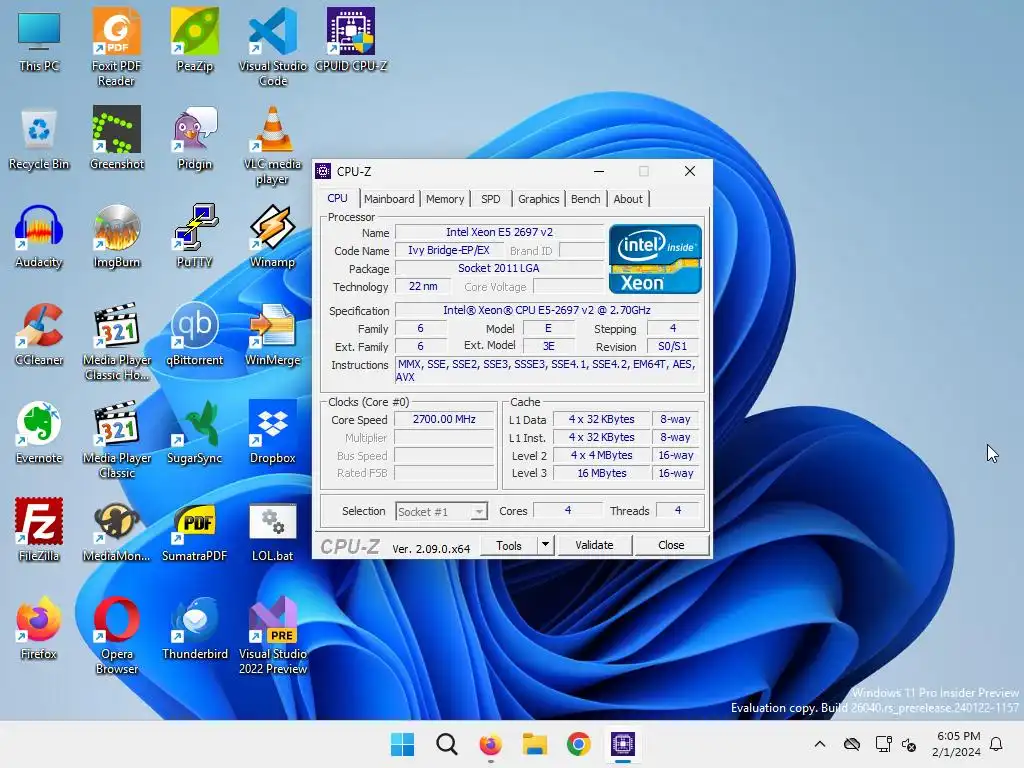
Task: Expand the Socket #1 selection dropdown
Action: [479, 511]
